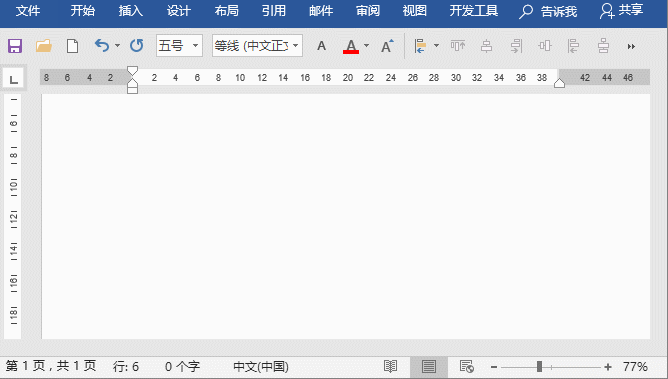This screenshot has height=379, width=668.
Task: Switch to the 插入 ribbon tab
Action: click(x=130, y=11)
